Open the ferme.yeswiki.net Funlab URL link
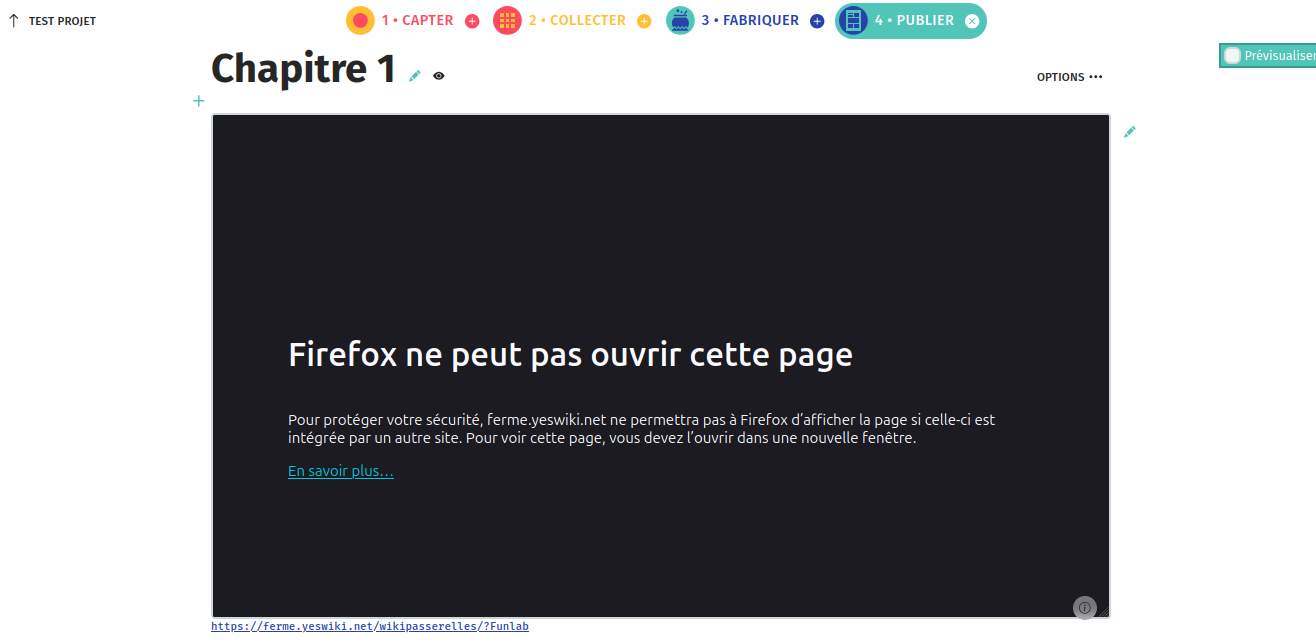Viewport: 1316px width, 643px height. tap(369, 627)
